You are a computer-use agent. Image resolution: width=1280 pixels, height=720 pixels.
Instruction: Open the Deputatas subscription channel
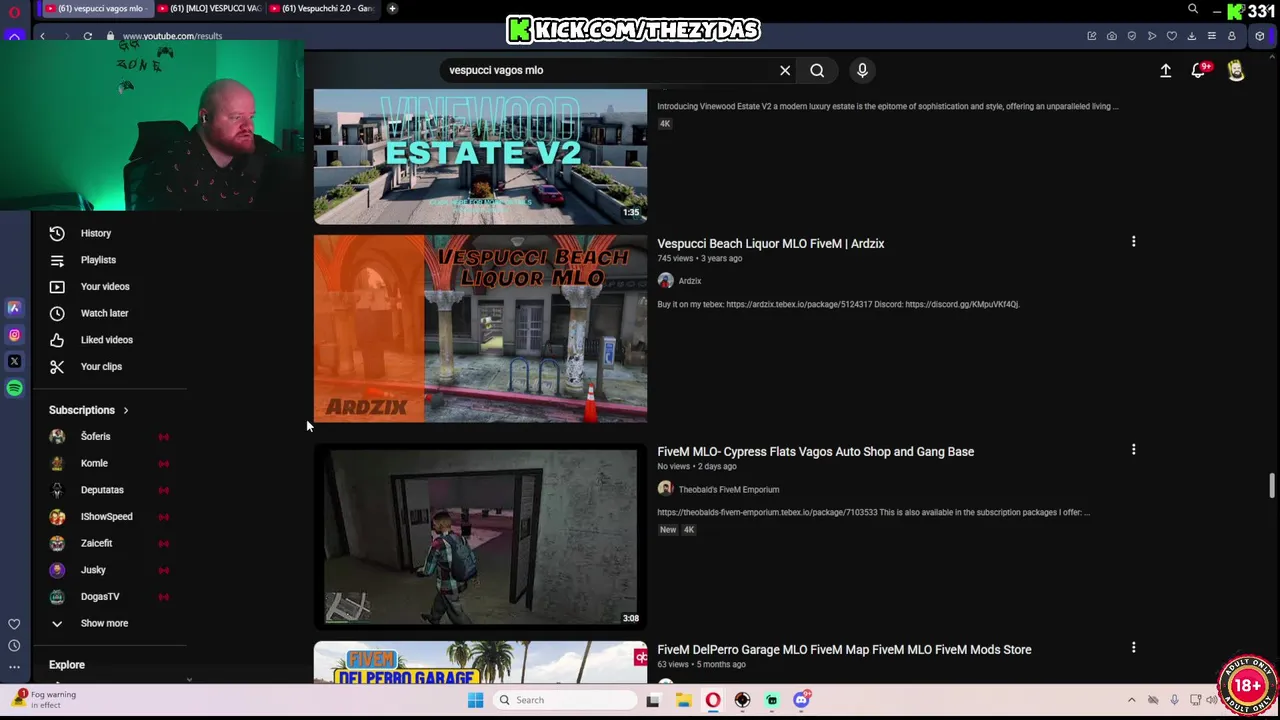tap(102, 490)
